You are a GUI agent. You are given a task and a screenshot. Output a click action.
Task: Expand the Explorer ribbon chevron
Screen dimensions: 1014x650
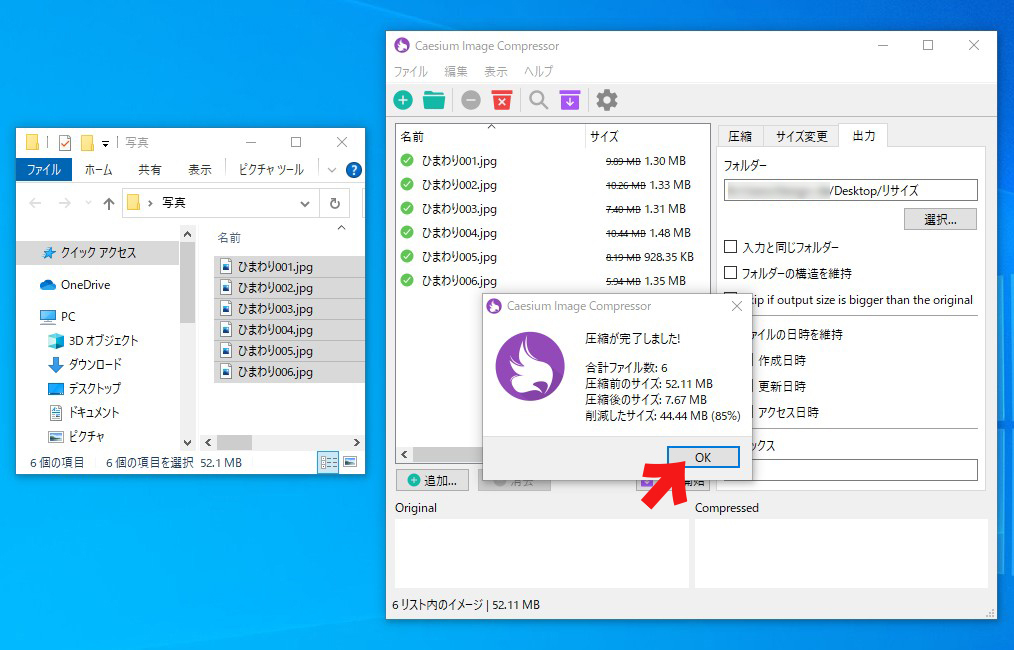332,170
